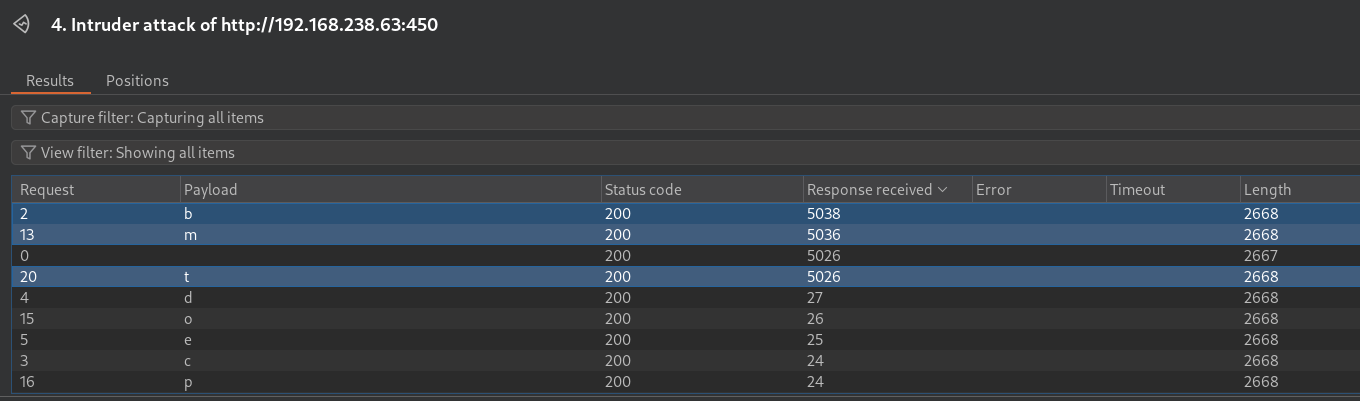
Task: Sort by Status code column header
Action: [x=702, y=190]
